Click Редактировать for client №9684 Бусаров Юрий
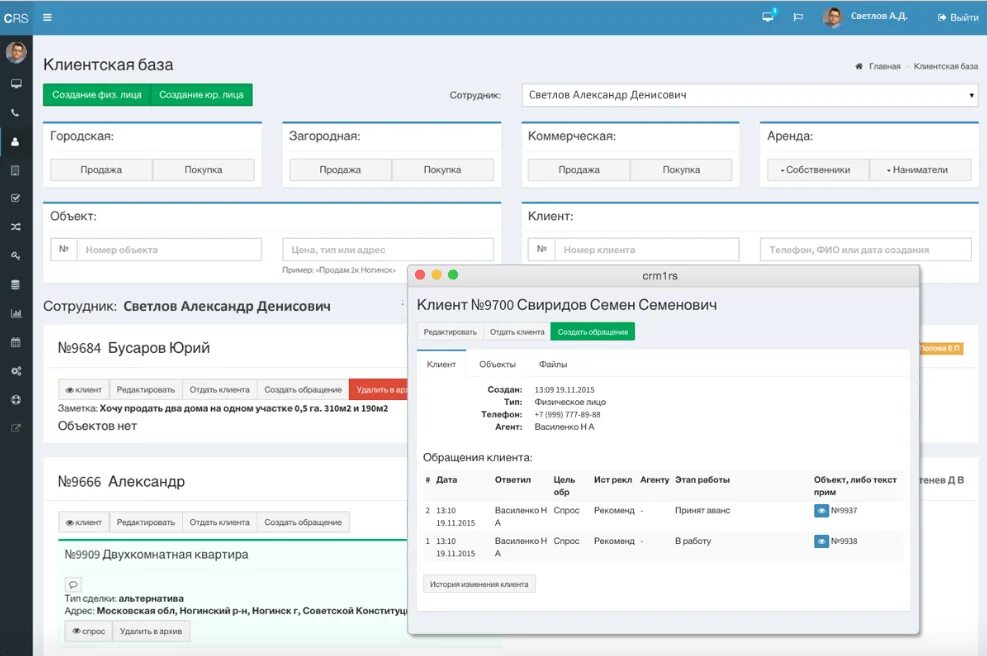Image resolution: width=987 pixels, height=656 pixels. coord(146,390)
